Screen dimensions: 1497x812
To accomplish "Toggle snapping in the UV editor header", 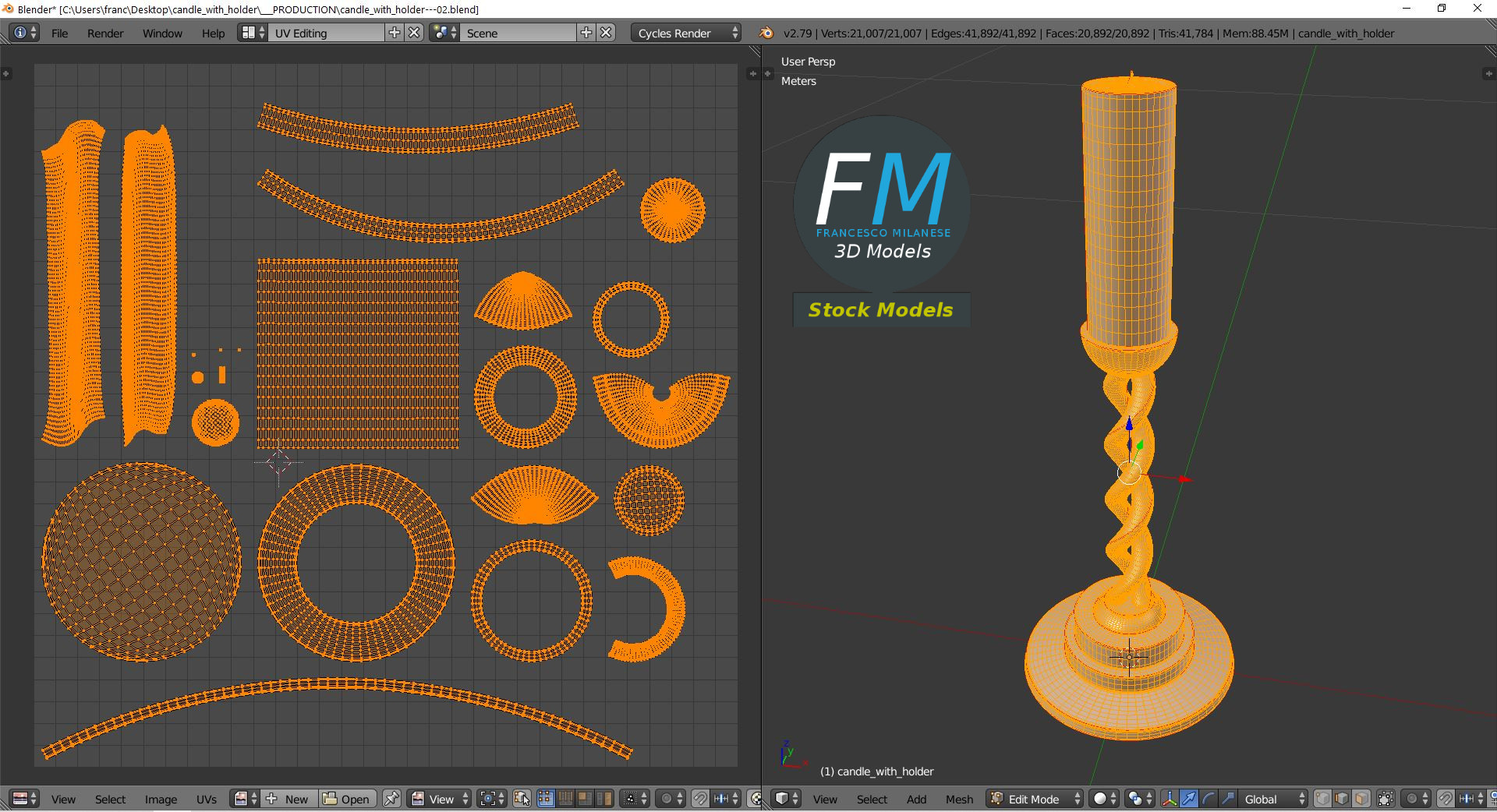I will [700, 799].
